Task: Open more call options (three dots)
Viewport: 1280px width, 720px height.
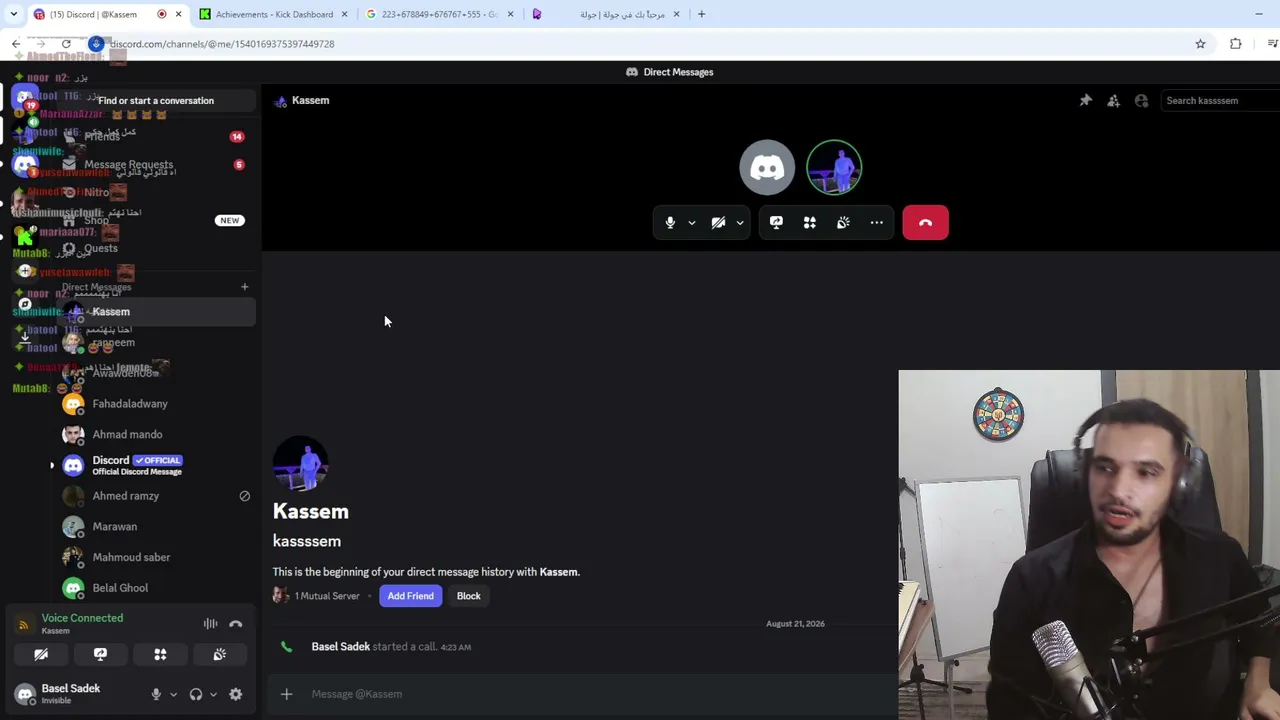Action: (x=877, y=222)
